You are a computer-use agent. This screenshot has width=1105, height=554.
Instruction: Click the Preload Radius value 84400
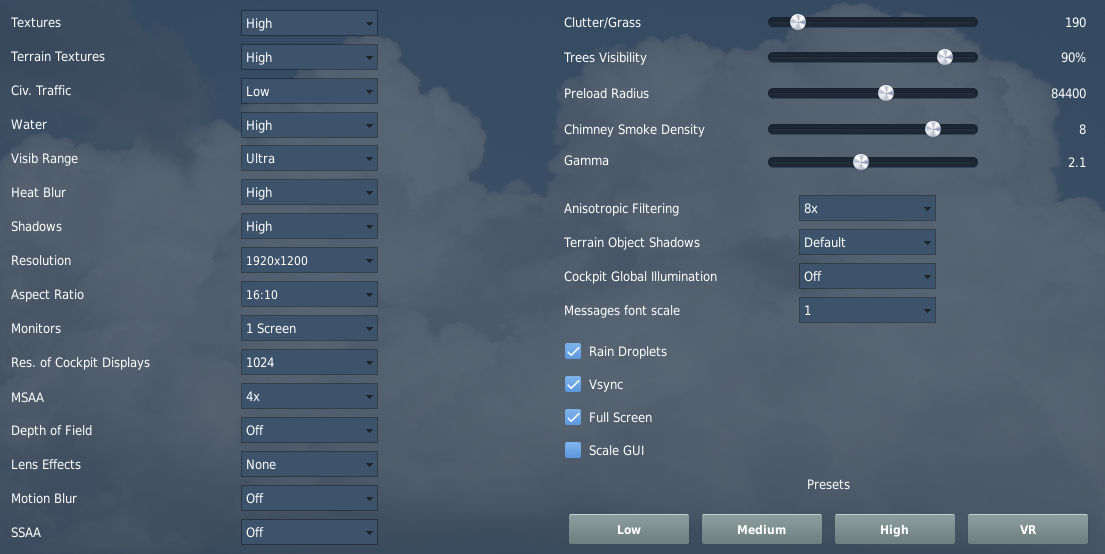pos(1068,93)
